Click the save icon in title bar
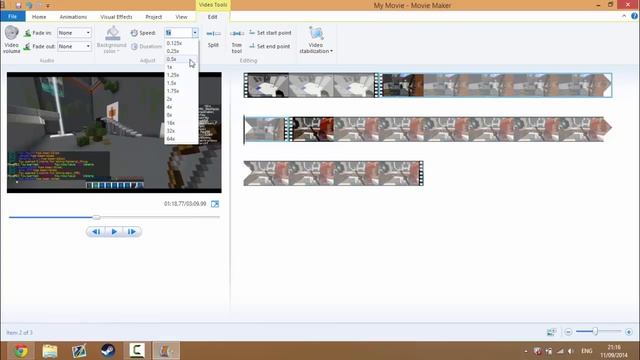 tap(18, 5)
